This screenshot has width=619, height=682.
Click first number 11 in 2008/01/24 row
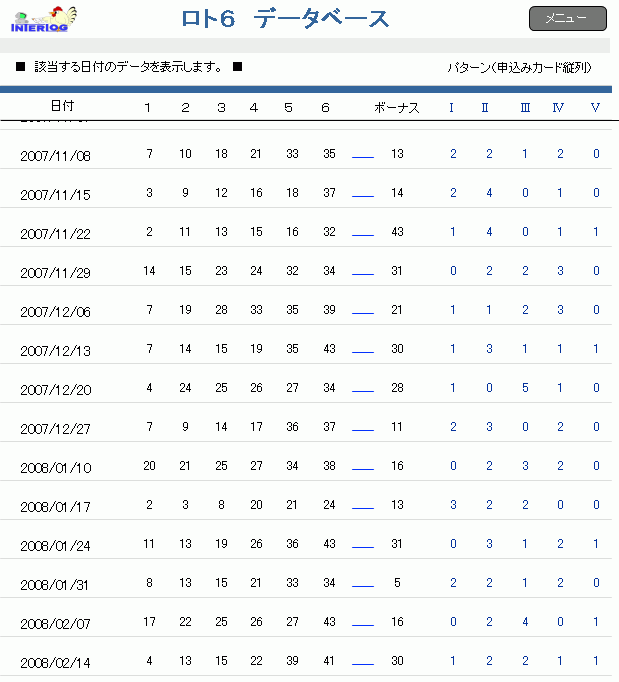149,544
